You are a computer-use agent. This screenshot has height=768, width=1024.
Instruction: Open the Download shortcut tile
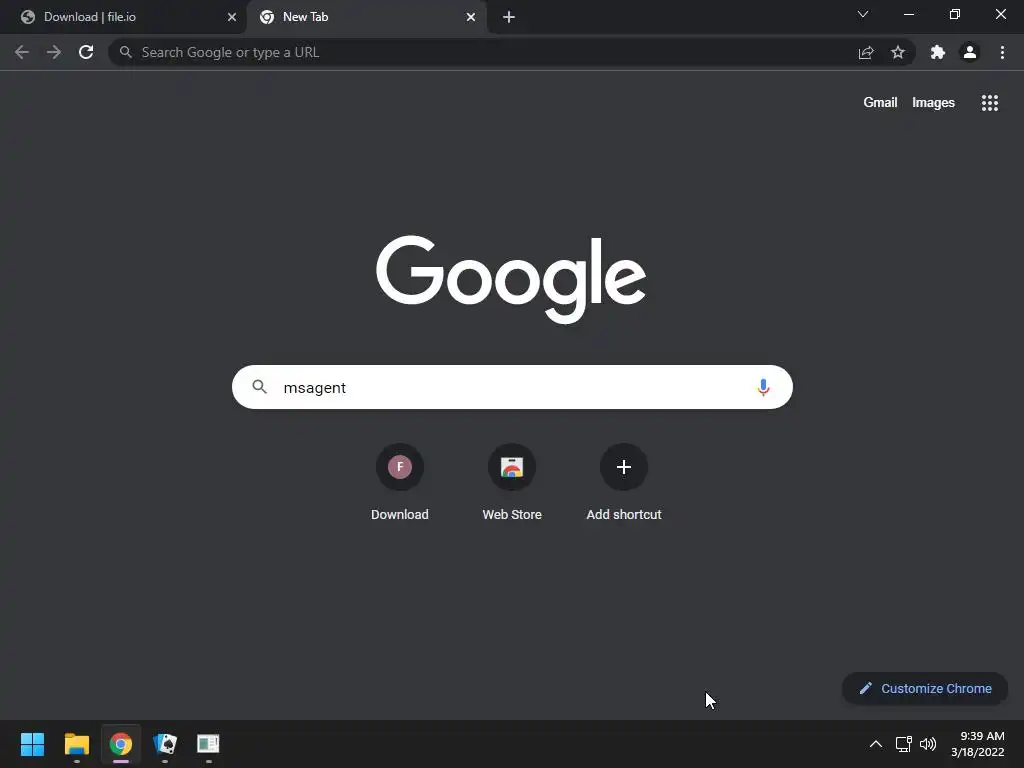tap(400, 483)
